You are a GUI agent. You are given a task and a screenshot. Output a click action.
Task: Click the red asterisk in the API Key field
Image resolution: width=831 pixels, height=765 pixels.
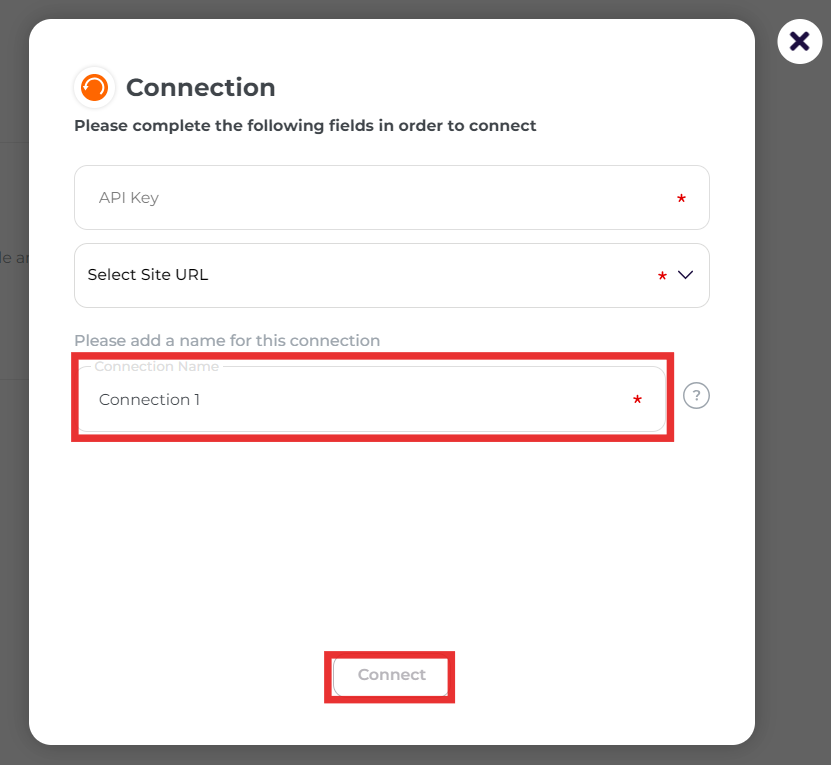(x=681, y=200)
